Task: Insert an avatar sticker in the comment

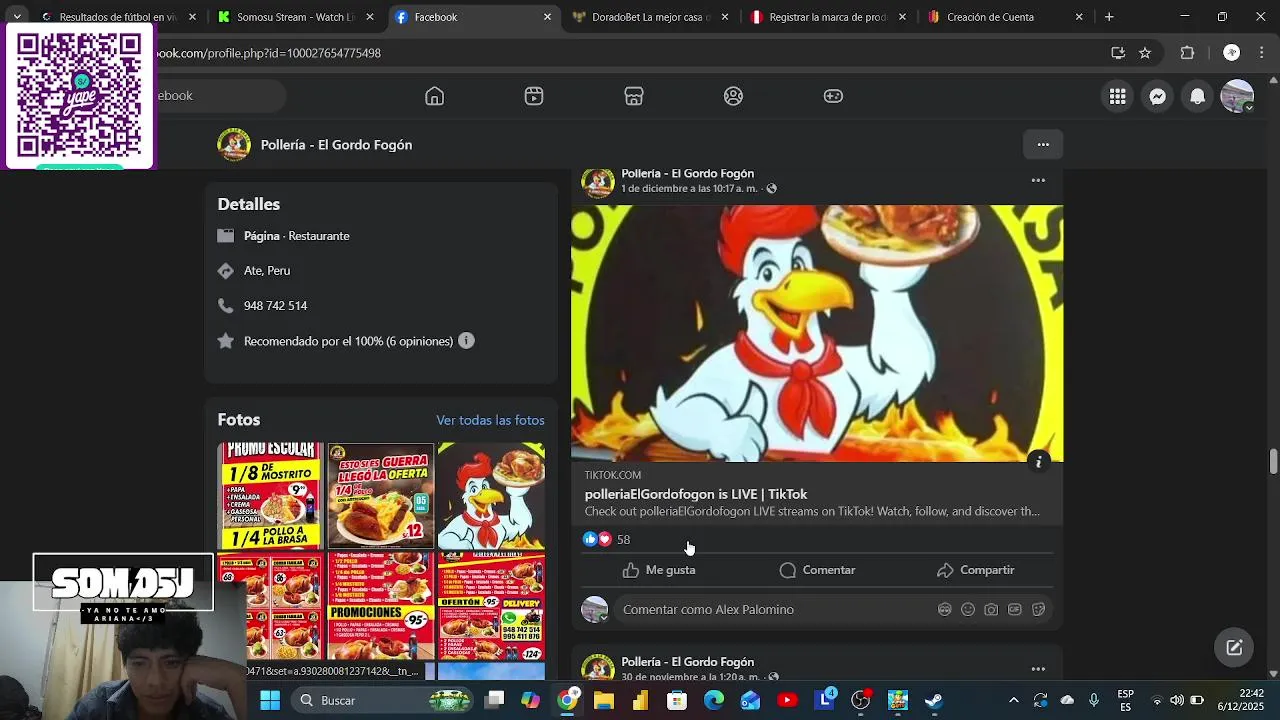Action: [x=944, y=609]
